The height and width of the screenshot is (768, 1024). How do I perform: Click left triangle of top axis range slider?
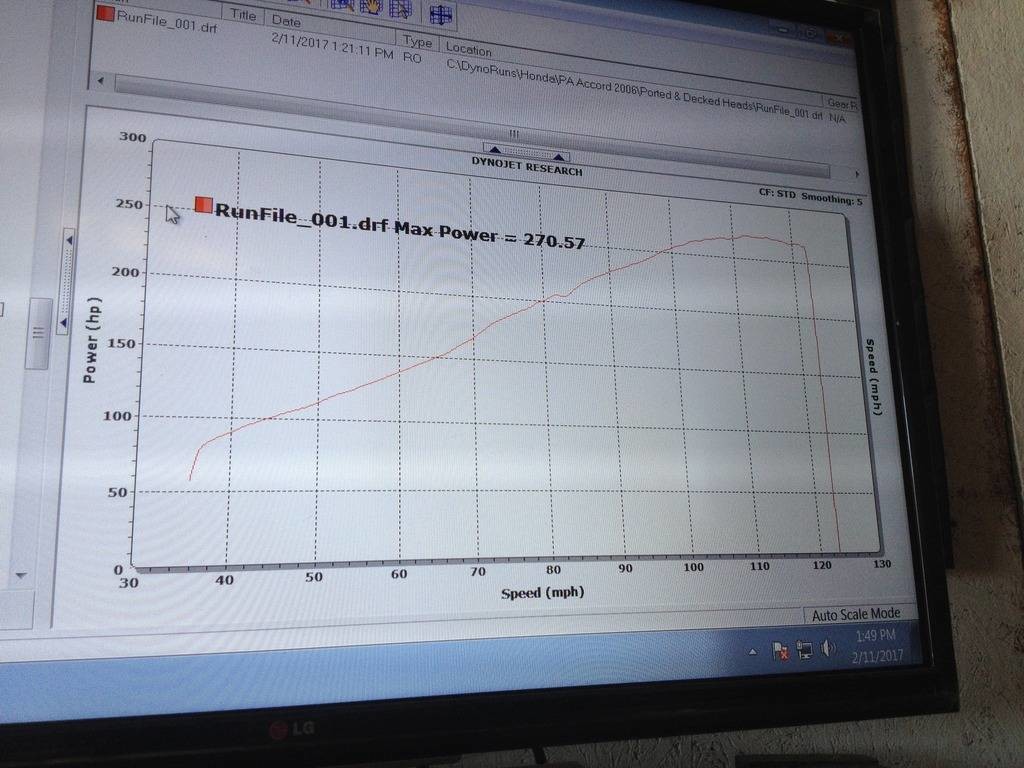coord(495,150)
